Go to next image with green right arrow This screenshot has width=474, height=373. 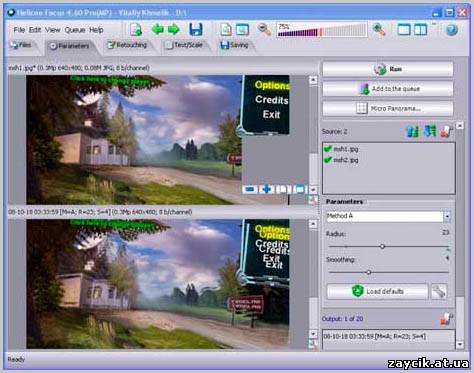click(174, 29)
